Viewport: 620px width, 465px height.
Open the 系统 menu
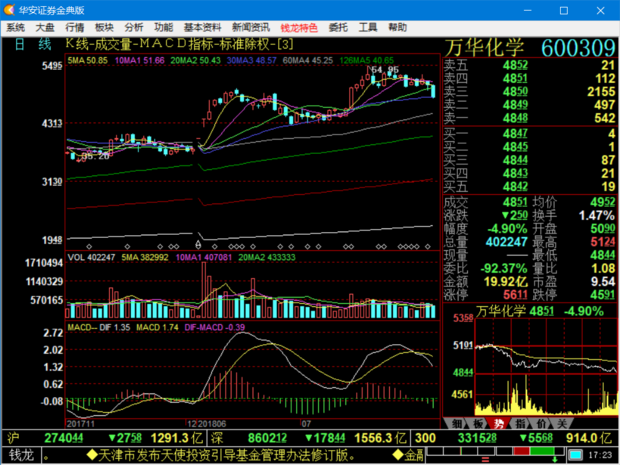pyautogui.click(x=15, y=27)
